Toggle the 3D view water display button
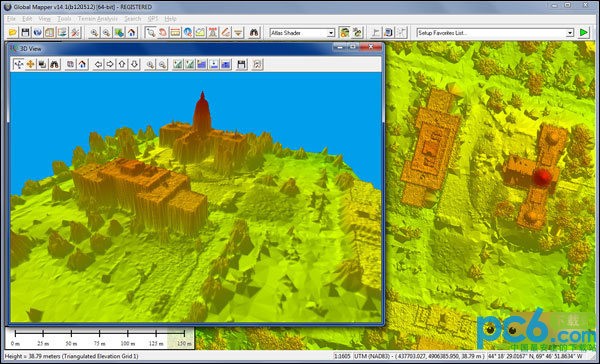This screenshot has width=600, height=364. click(202, 64)
